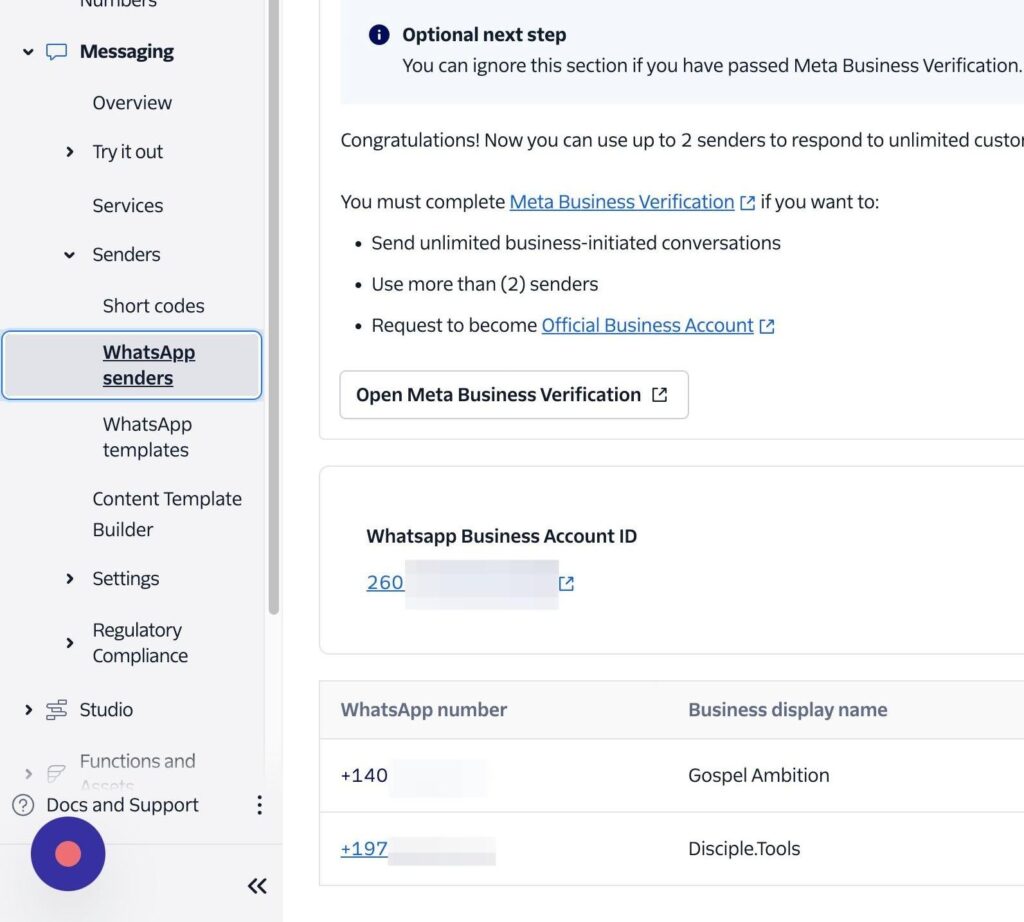The image size is (1024, 922).
Task: Collapse the sidebar with double chevron icon
Action: (257, 885)
